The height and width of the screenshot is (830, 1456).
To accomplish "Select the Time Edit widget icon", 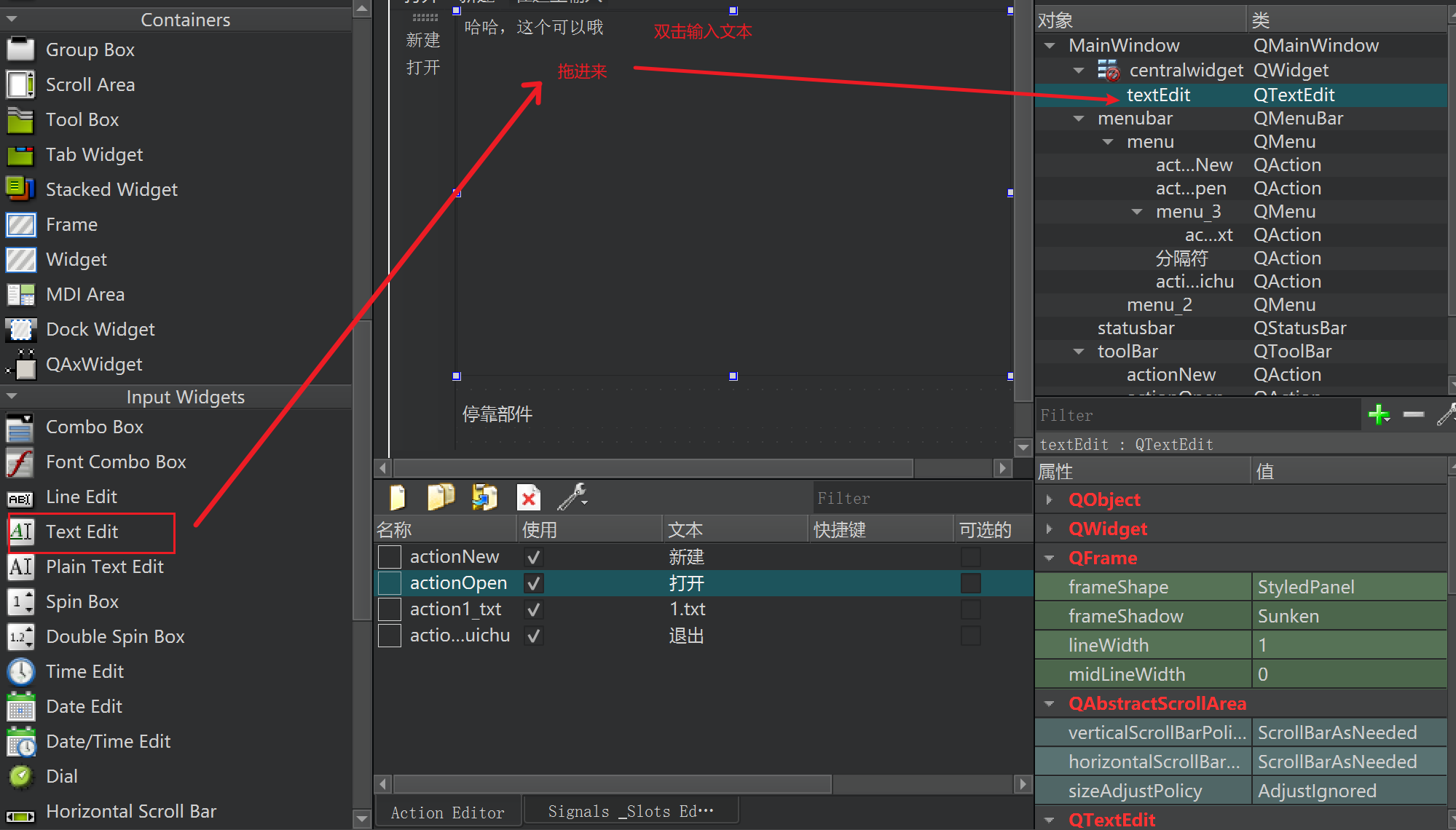I will (20, 671).
